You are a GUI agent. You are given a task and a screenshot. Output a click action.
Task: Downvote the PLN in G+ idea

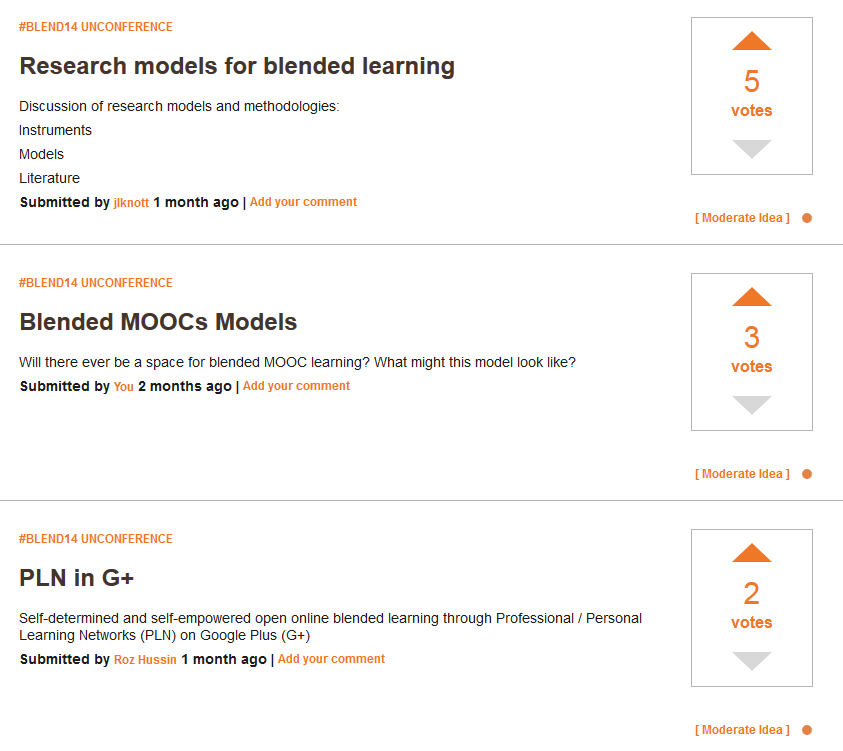[752, 661]
